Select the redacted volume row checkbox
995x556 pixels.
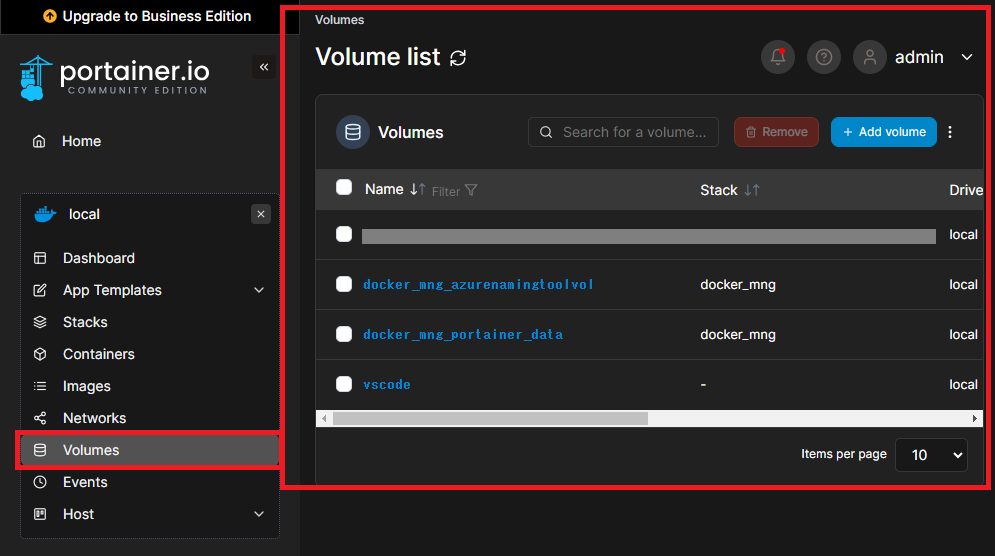click(x=344, y=234)
